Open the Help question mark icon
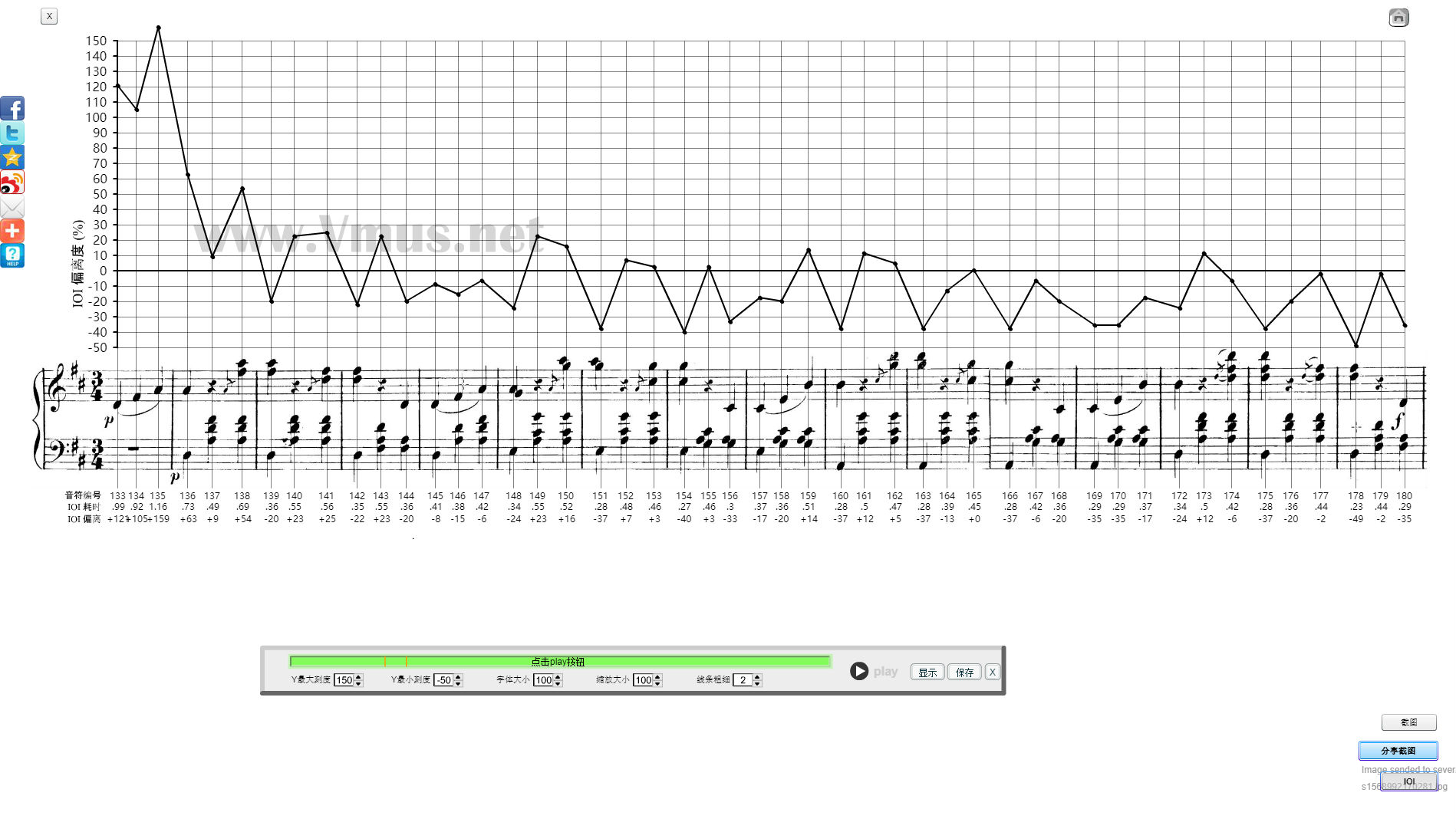This screenshot has width=1456, height=832. point(12,255)
